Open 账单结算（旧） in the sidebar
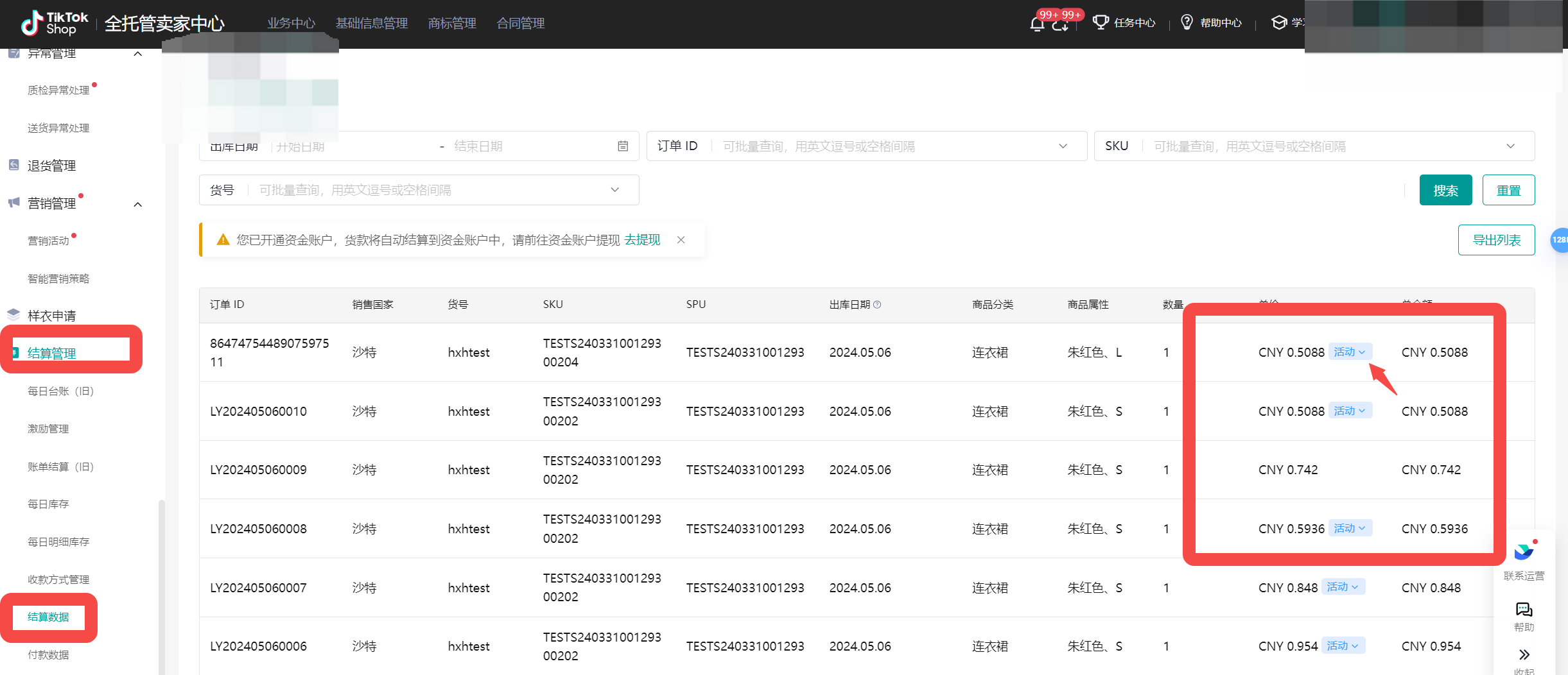 coord(61,466)
